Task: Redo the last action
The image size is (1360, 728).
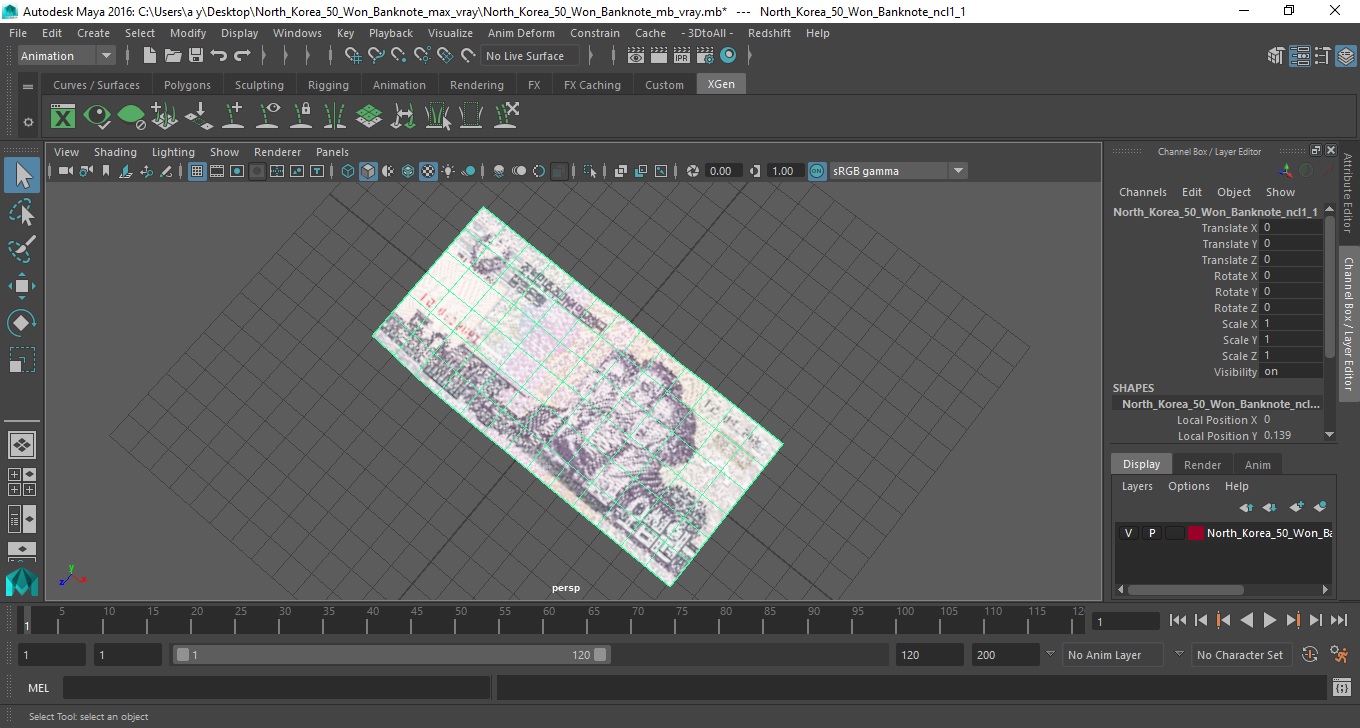Action: coord(242,56)
